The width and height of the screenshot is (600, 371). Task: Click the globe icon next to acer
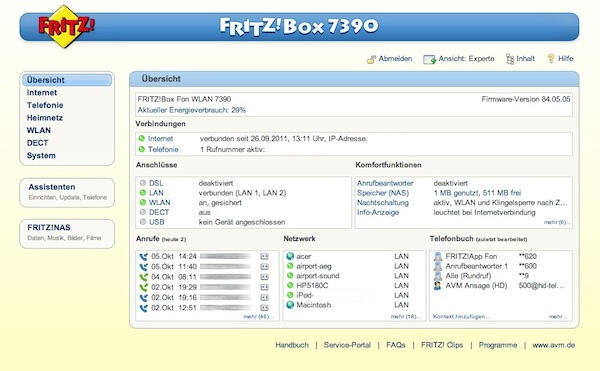click(290, 256)
